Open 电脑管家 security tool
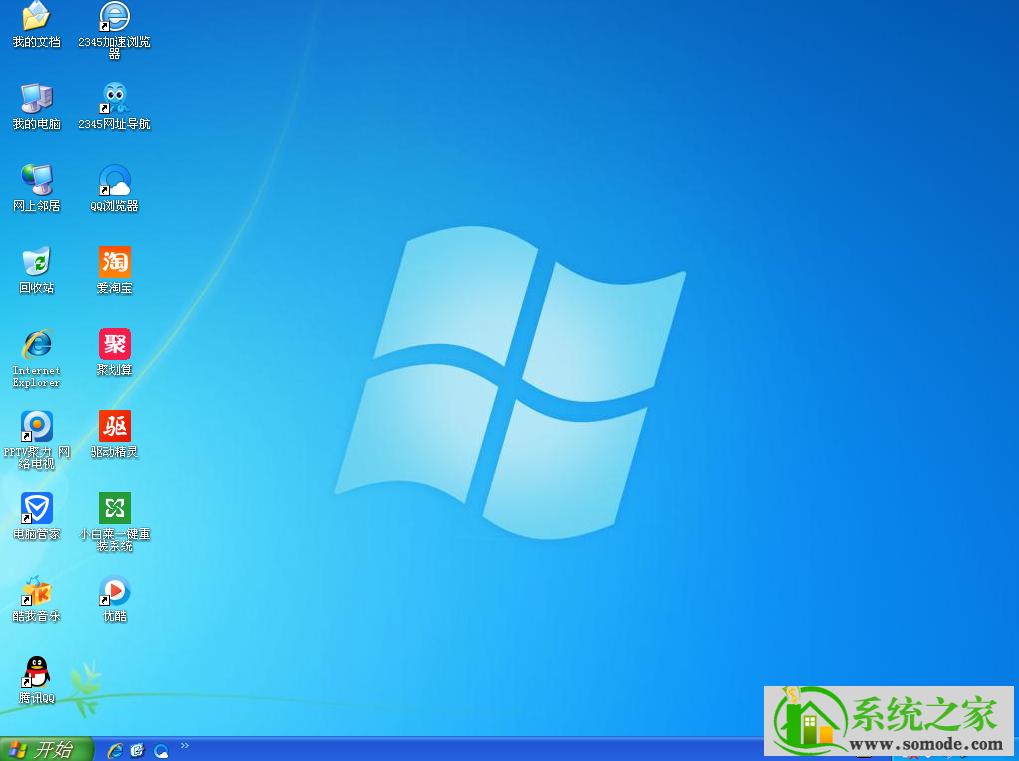This screenshot has width=1019, height=761. click(x=36, y=508)
